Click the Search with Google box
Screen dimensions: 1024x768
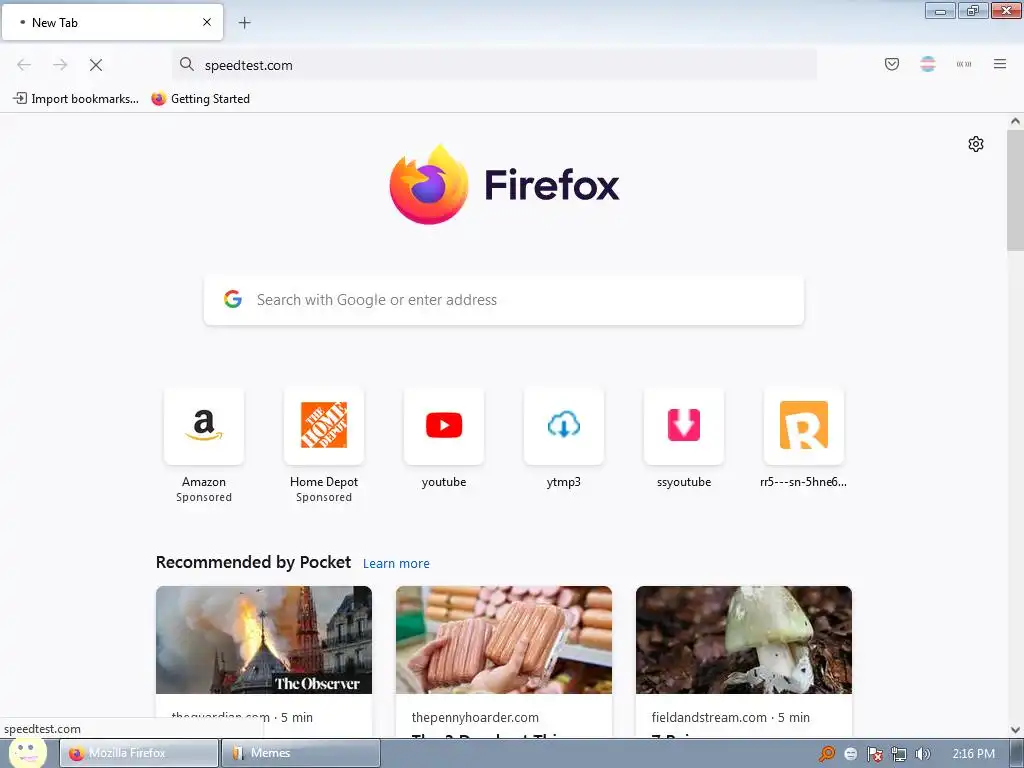click(504, 300)
